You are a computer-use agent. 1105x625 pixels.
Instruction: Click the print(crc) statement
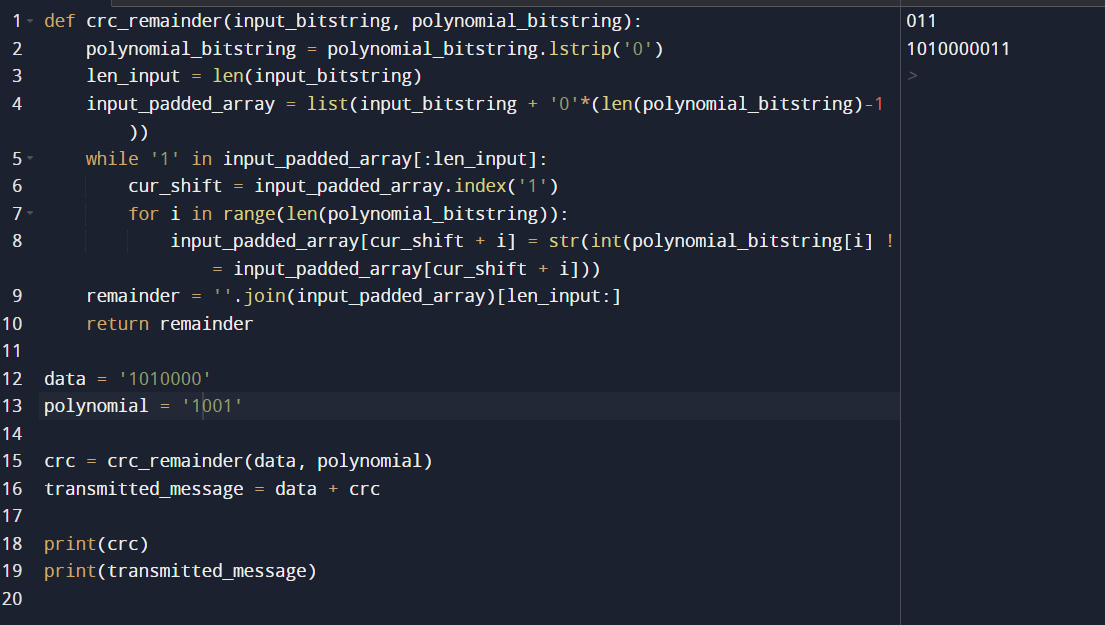tap(96, 544)
